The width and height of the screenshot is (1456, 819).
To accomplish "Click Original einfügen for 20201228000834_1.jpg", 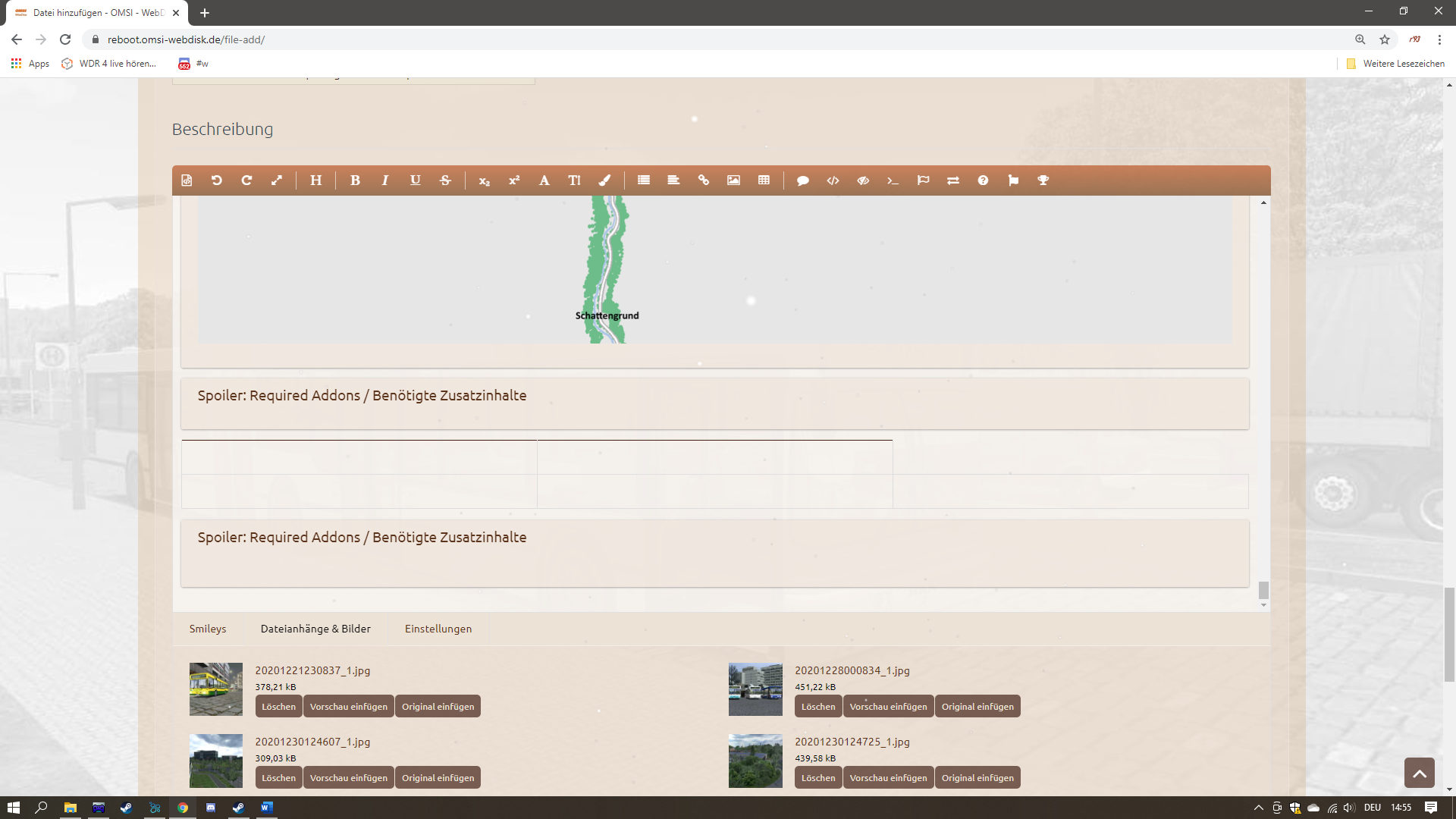I will [x=977, y=707].
